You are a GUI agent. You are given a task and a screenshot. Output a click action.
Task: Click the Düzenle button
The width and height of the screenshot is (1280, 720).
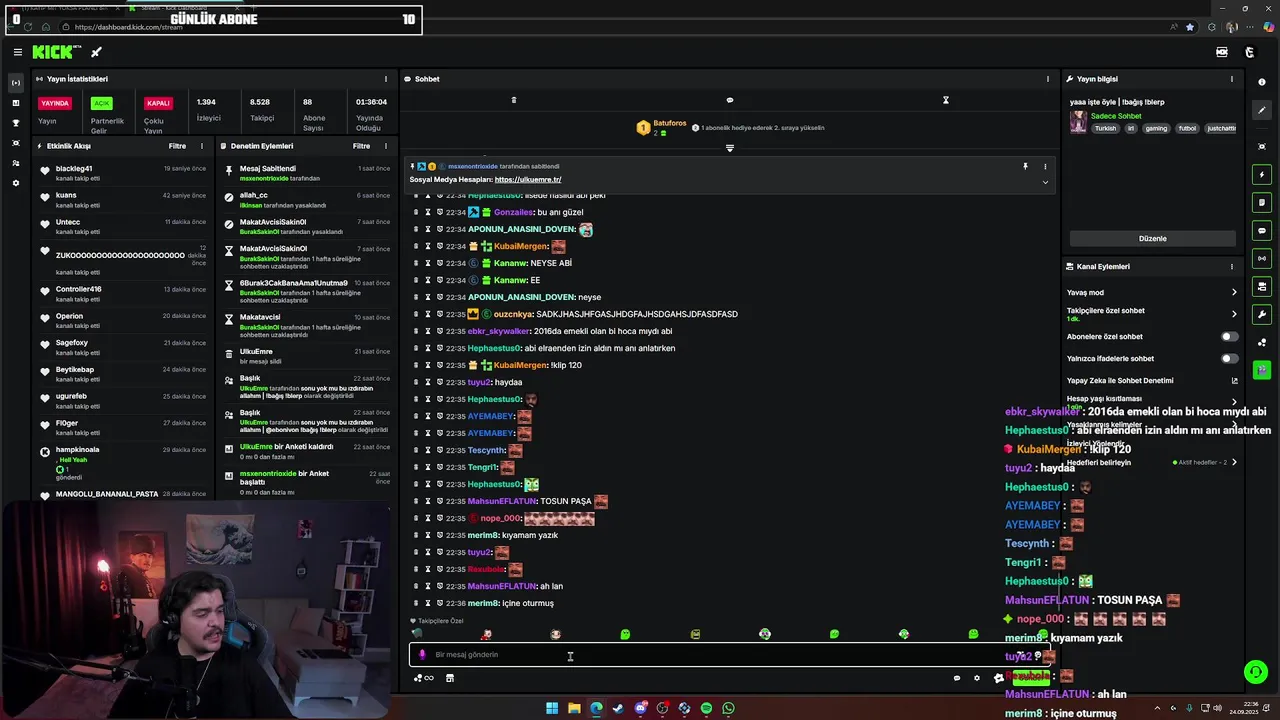click(1152, 239)
